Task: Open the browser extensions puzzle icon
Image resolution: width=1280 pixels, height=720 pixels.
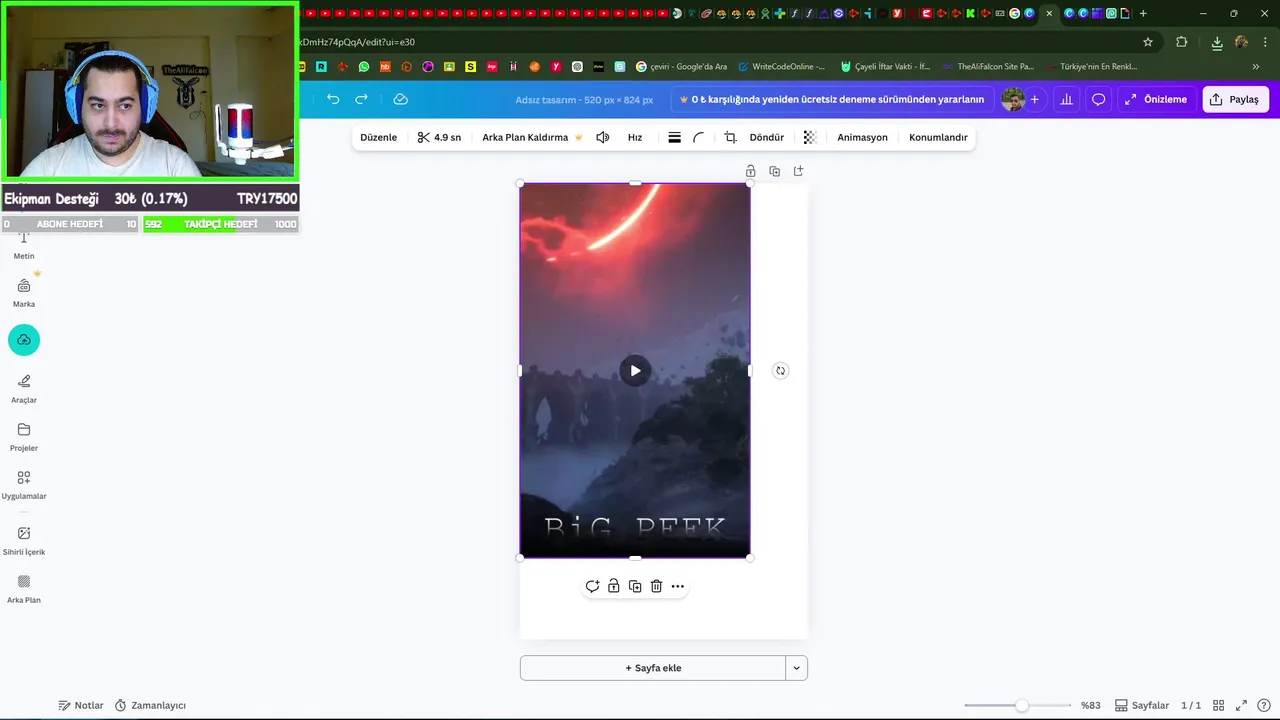Action: 1182,42
